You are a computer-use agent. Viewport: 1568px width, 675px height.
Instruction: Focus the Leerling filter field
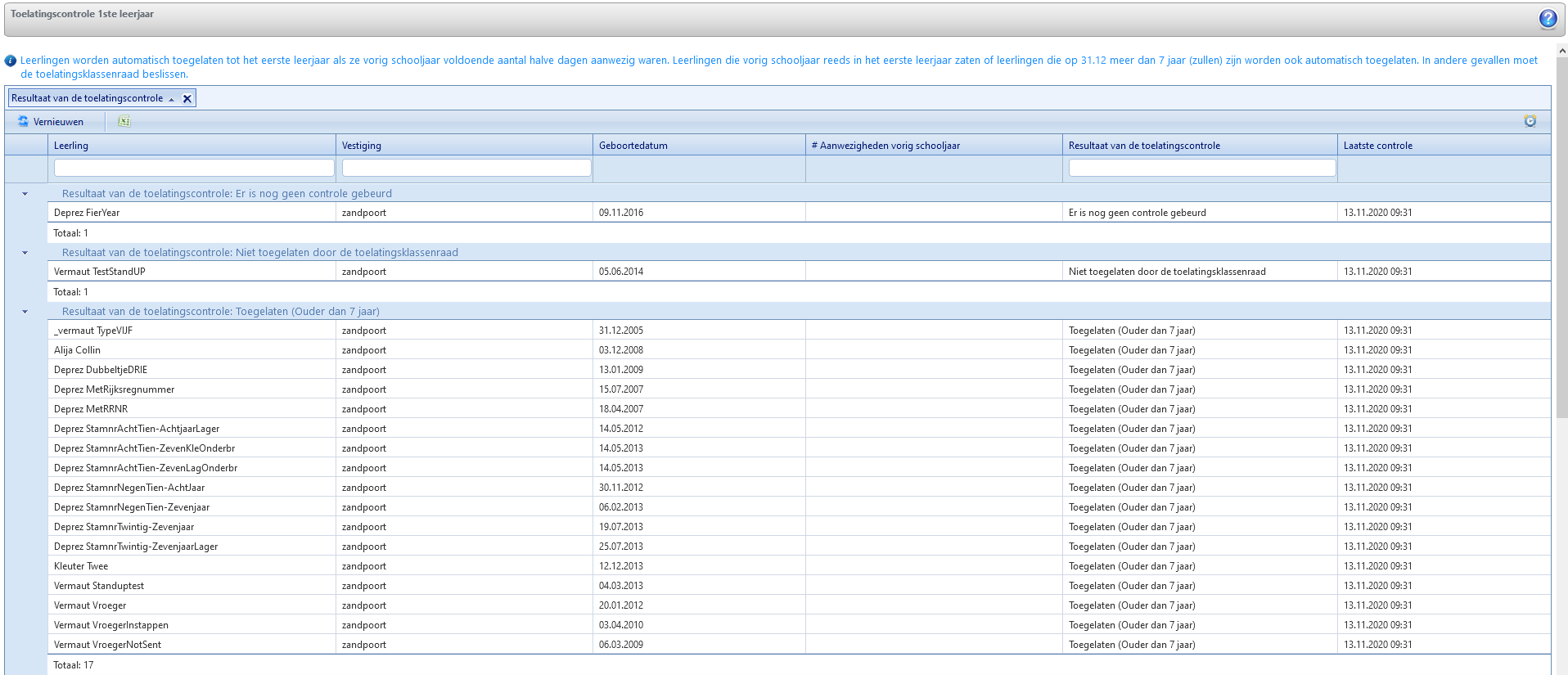click(194, 168)
